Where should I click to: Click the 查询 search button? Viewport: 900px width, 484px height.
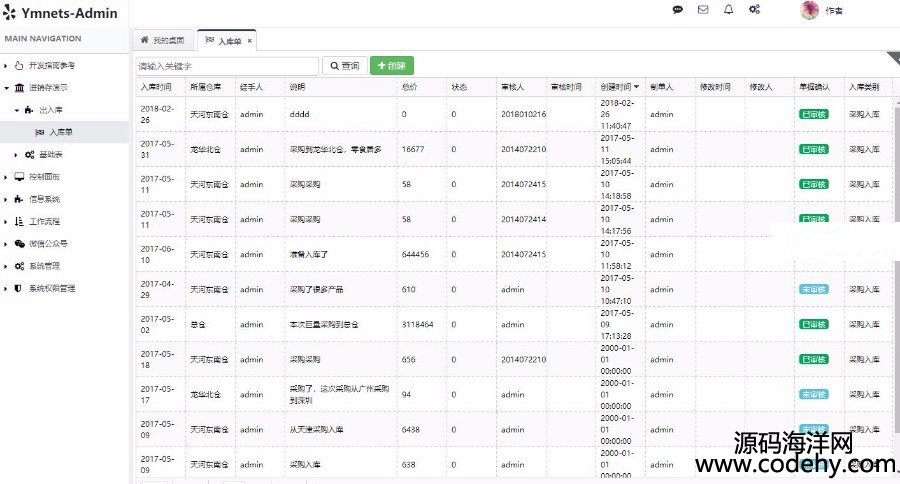[x=343, y=66]
